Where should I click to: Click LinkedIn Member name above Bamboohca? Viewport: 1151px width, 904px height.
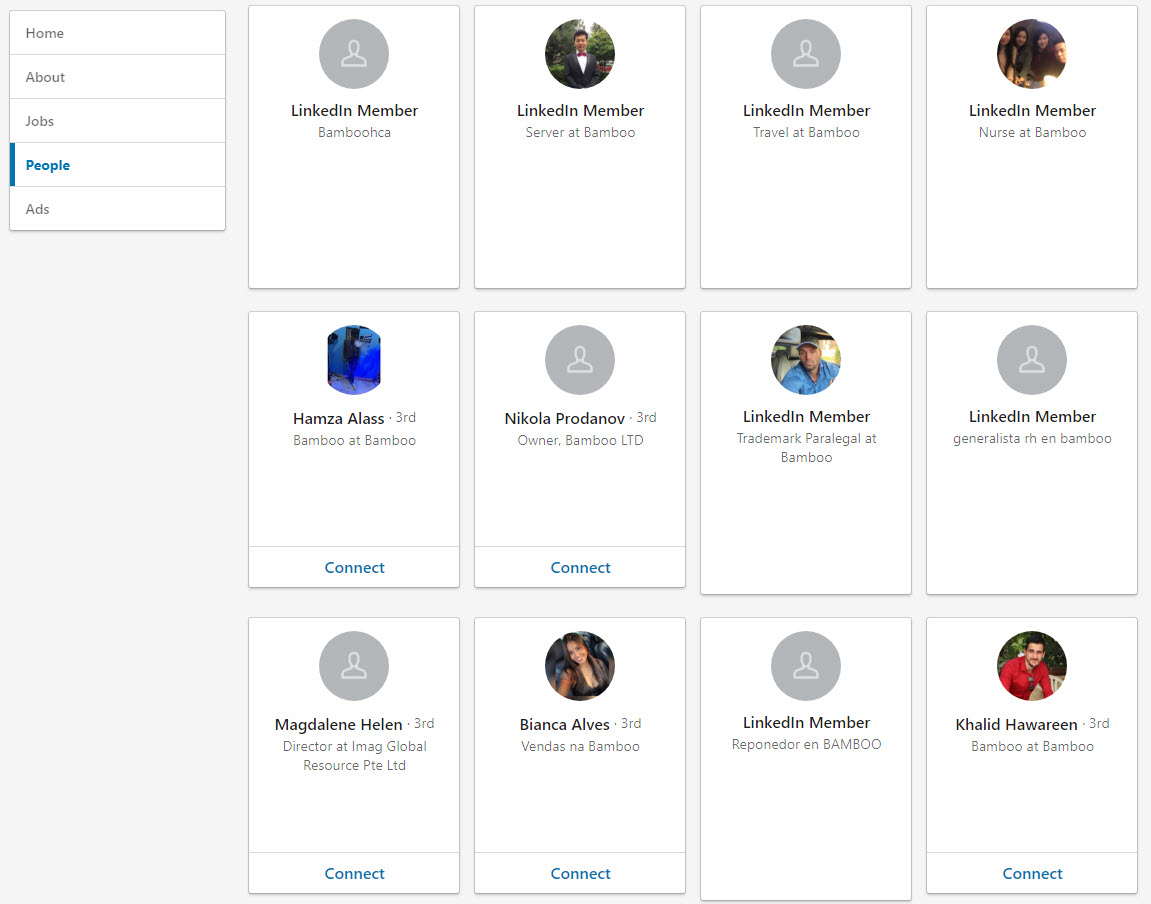tap(354, 111)
